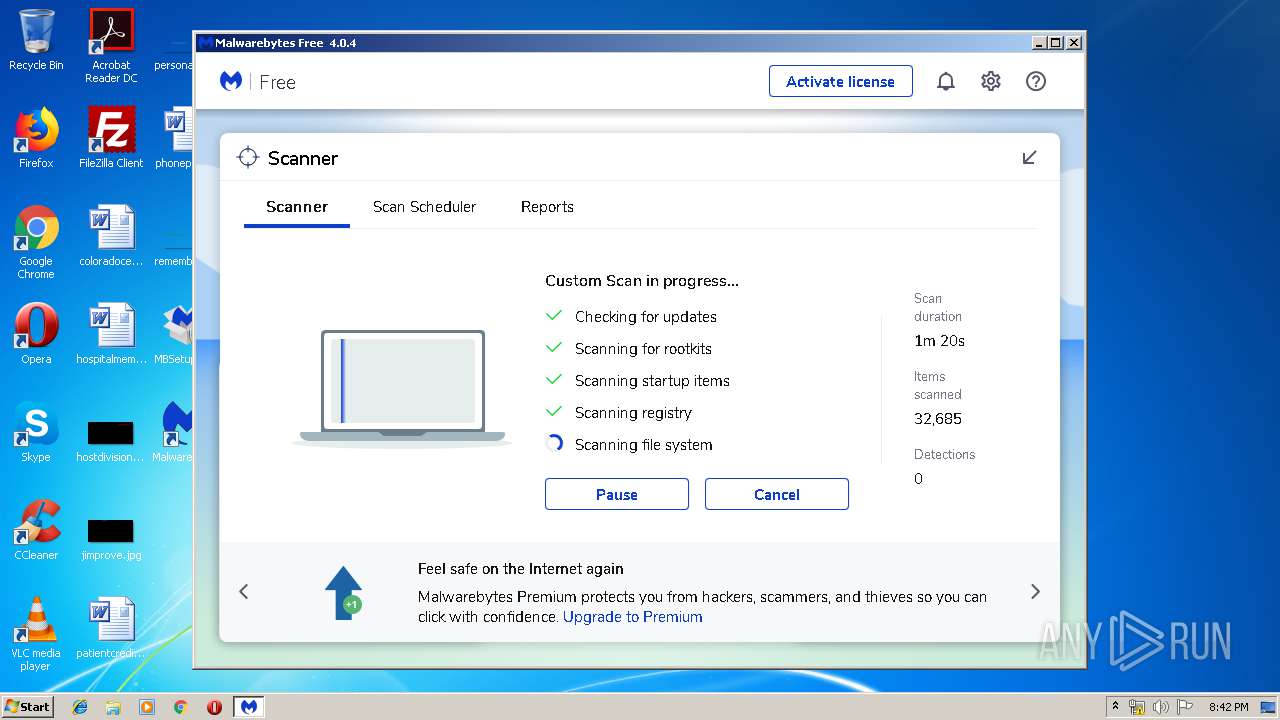
Task: Launch Skype from the desktop
Action: (x=36, y=431)
